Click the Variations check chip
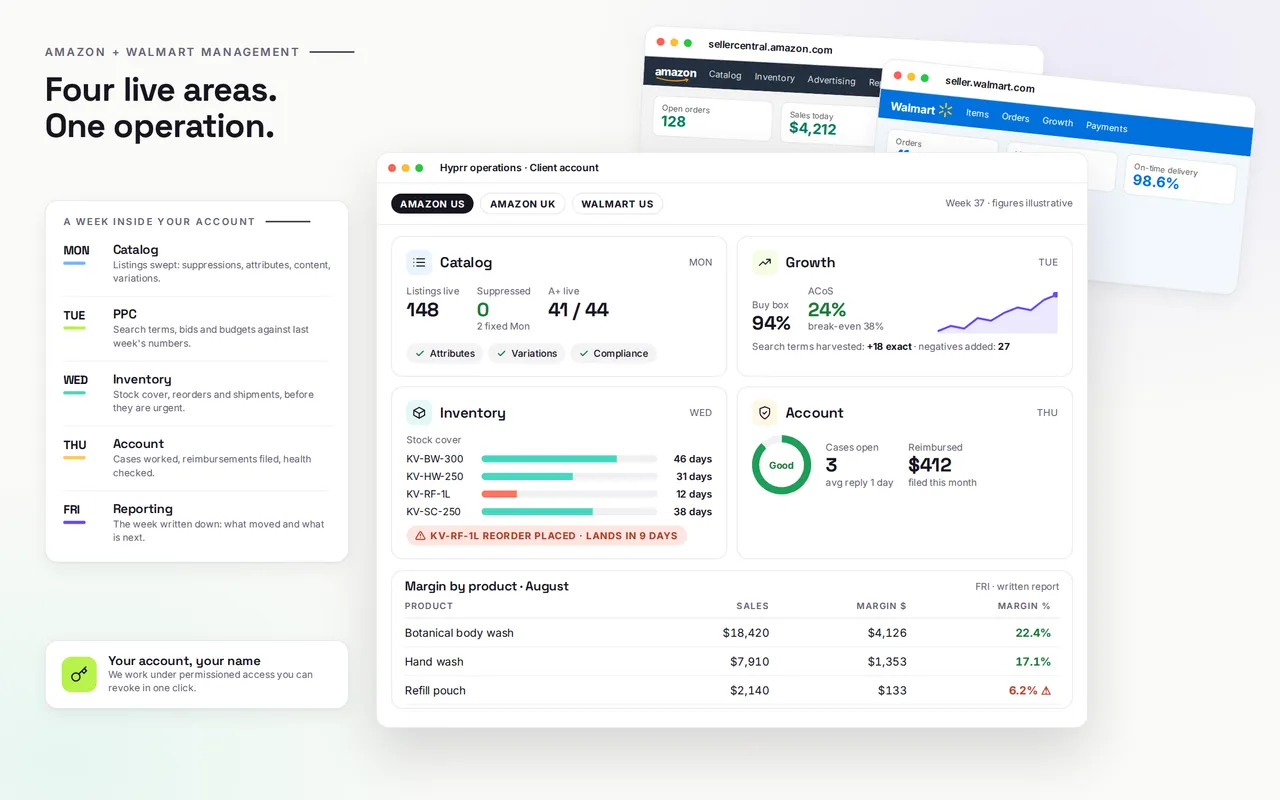Viewport: 1280px width, 800px height. point(527,353)
